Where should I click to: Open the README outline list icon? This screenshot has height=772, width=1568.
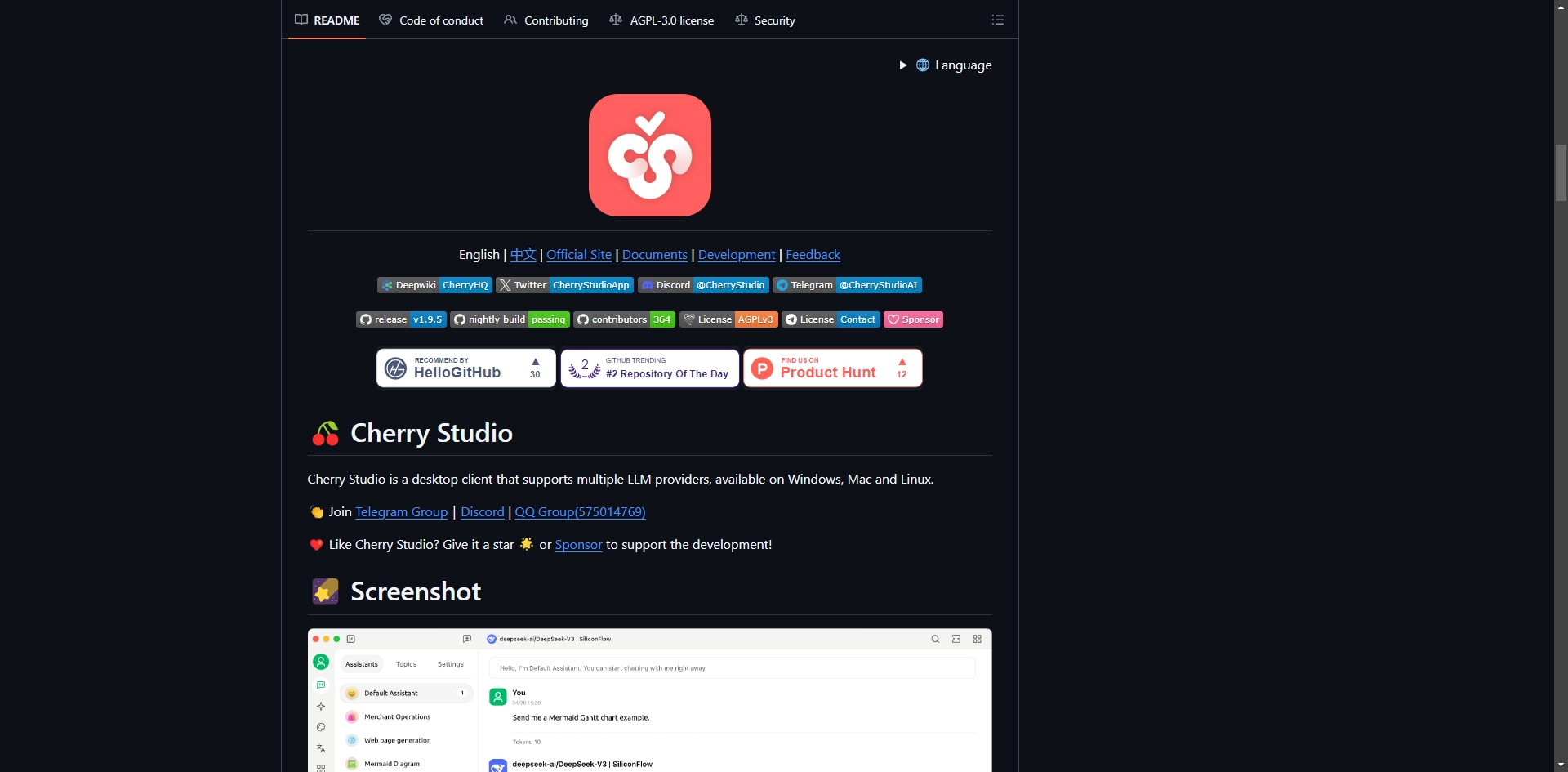pos(997,20)
